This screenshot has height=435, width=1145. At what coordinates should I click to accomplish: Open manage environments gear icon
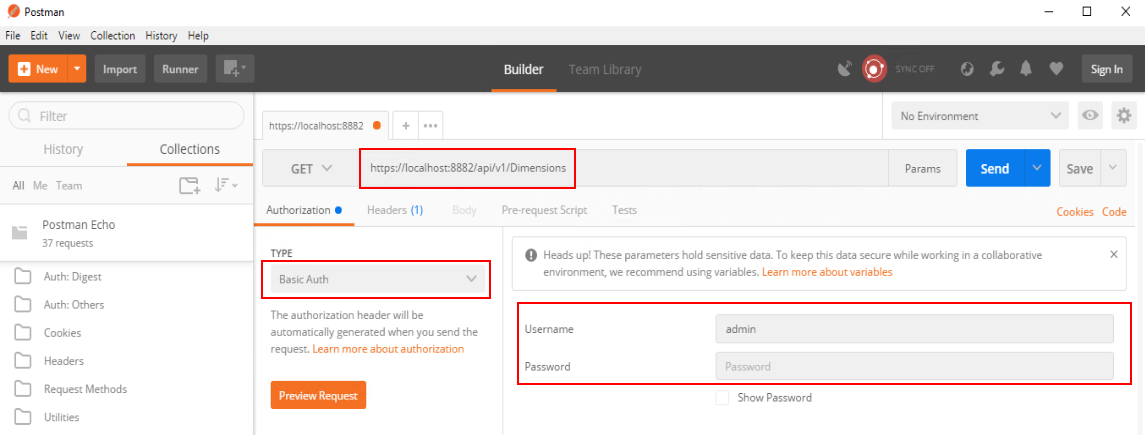pyautogui.click(x=1124, y=116)
